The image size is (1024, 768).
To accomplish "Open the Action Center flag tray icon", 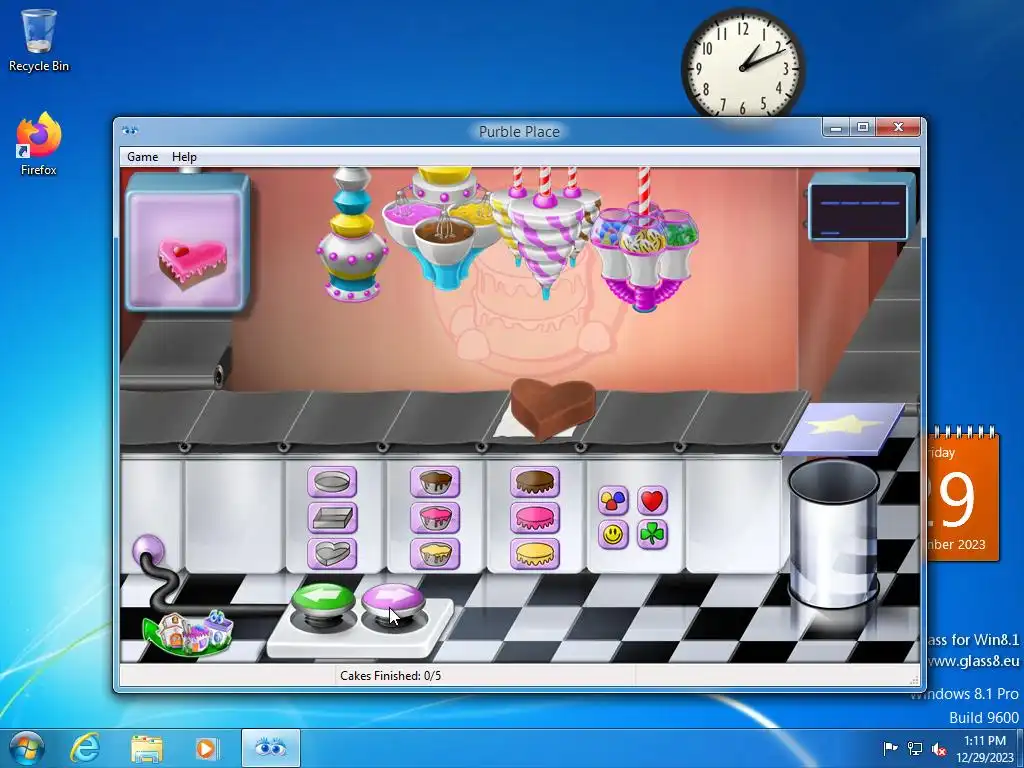I will (889, 748).
